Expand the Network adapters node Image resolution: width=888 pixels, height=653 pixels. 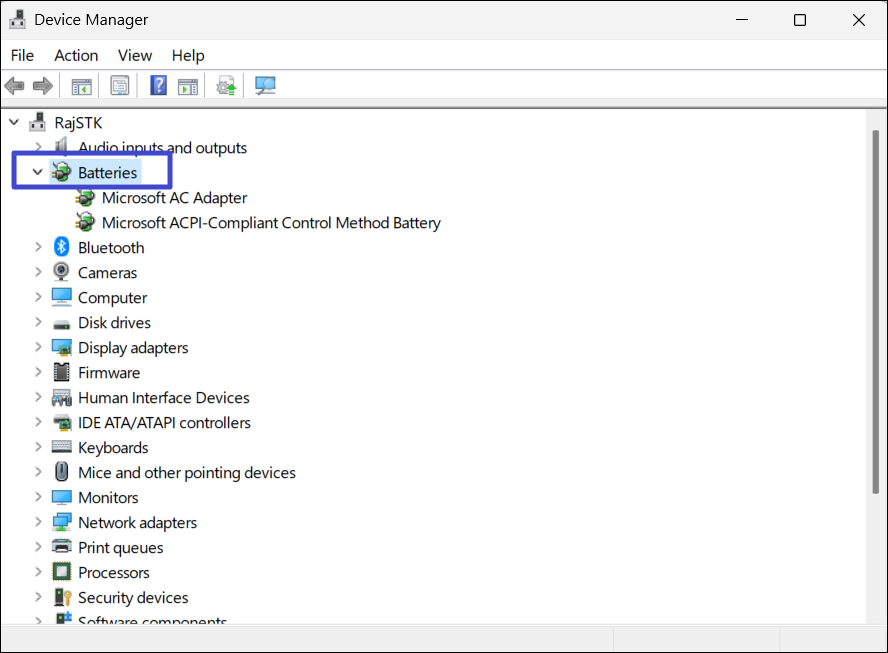(x=38, y=522)
